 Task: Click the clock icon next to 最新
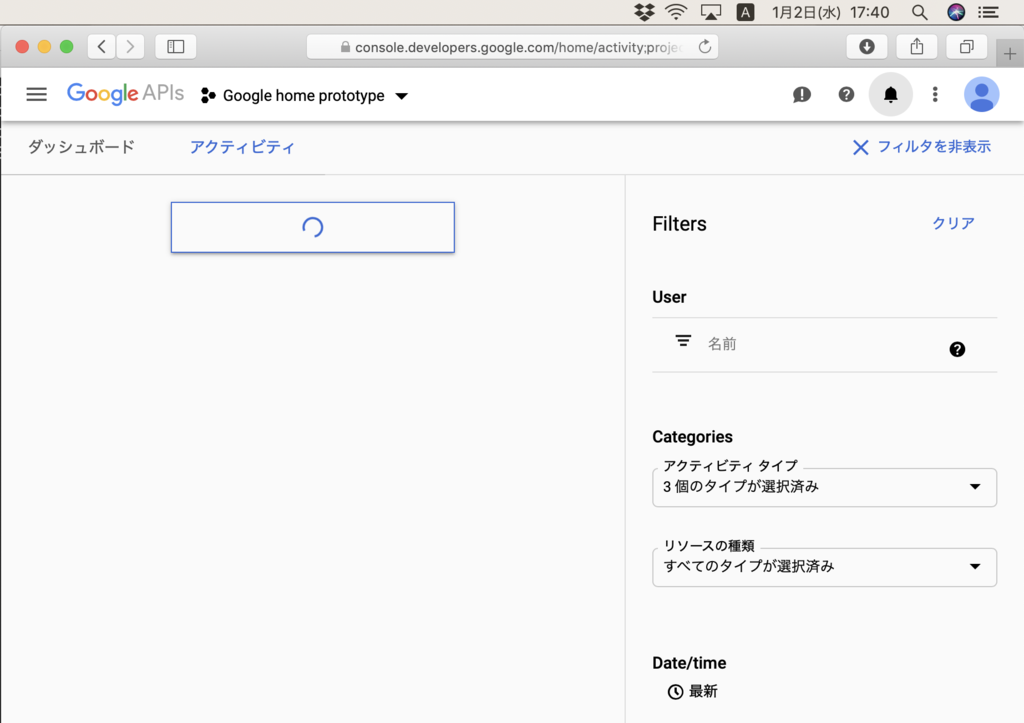click(676, 691)
